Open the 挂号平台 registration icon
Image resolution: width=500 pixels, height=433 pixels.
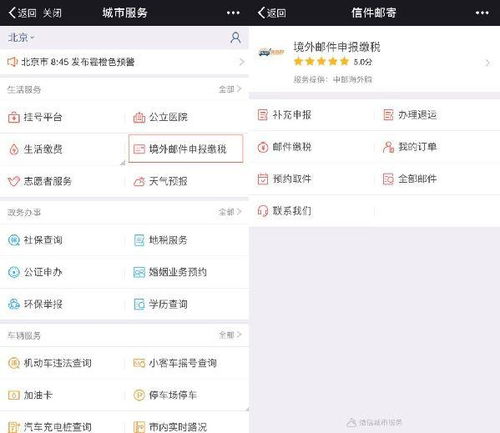click(x=14, y=117)
